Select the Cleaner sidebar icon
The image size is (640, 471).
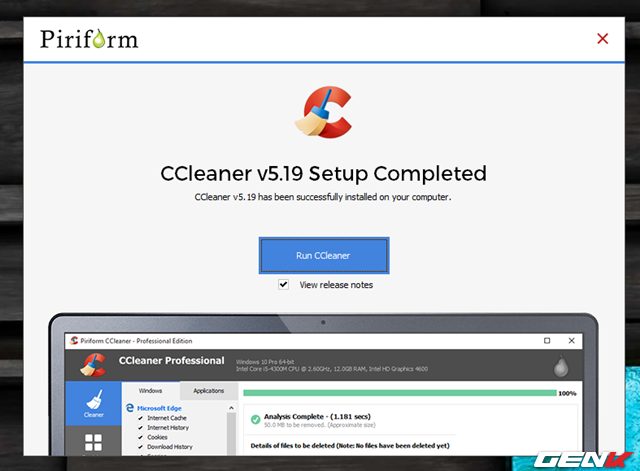pyautogui.click(x=93, y=402)
